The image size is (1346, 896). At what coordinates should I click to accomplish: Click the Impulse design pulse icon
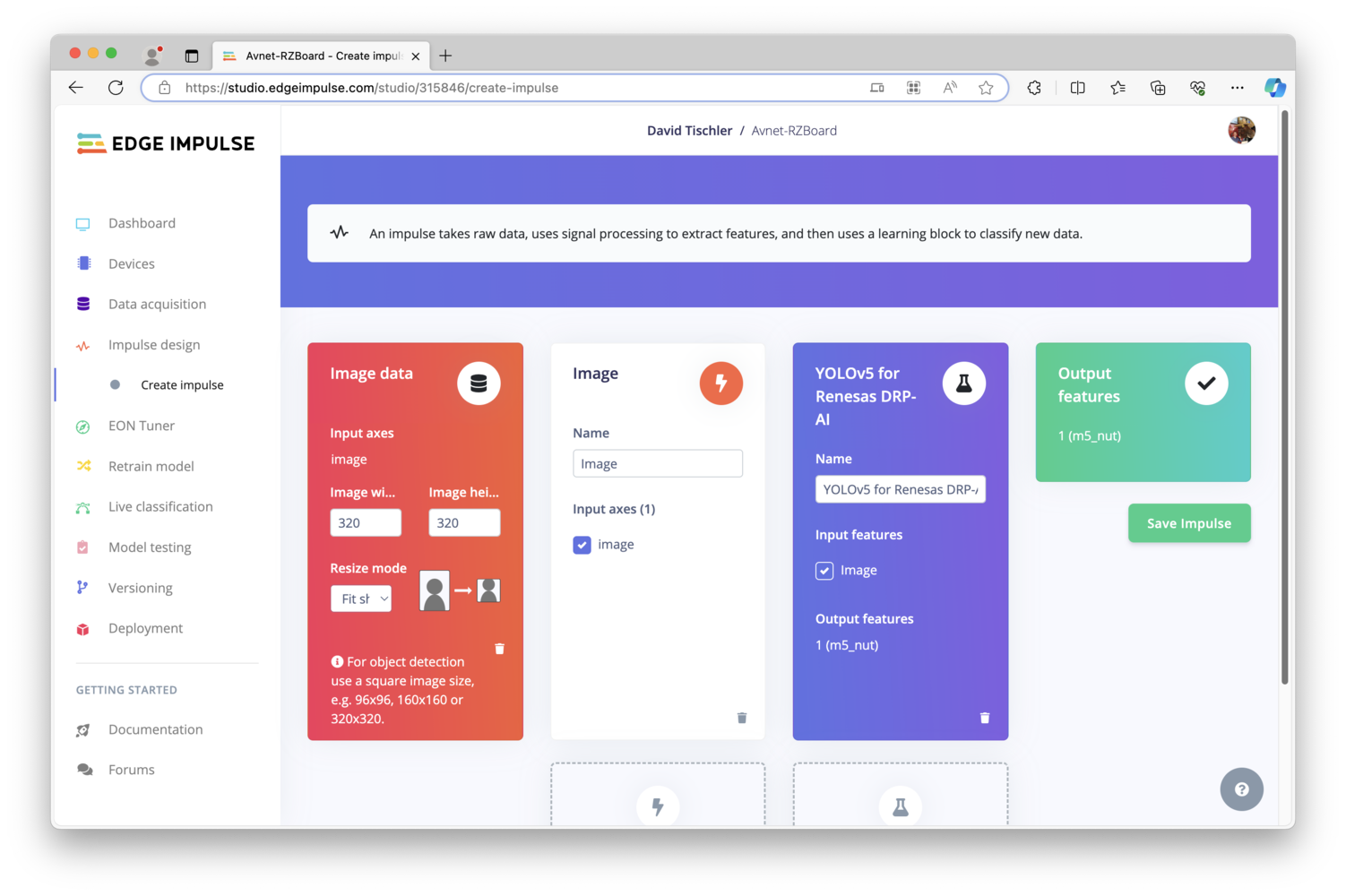pyautogui.click(x=83, y=346)
